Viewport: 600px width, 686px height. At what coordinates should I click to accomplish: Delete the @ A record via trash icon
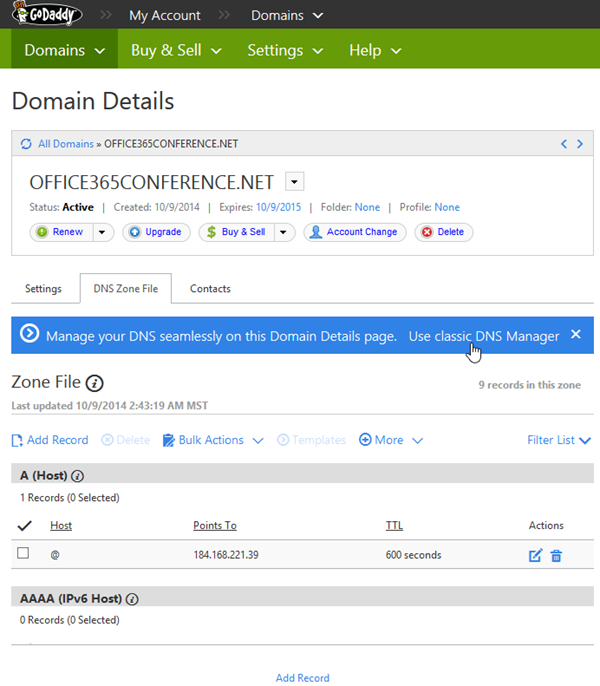point(556,555)
